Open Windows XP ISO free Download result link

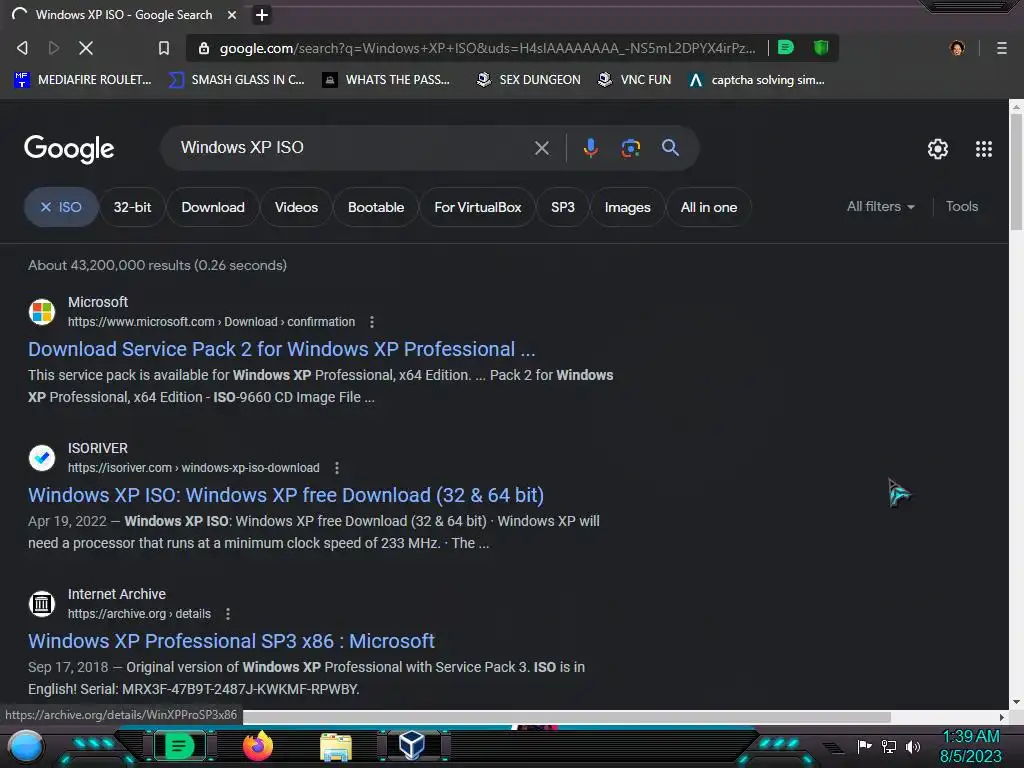coord(286,495)
